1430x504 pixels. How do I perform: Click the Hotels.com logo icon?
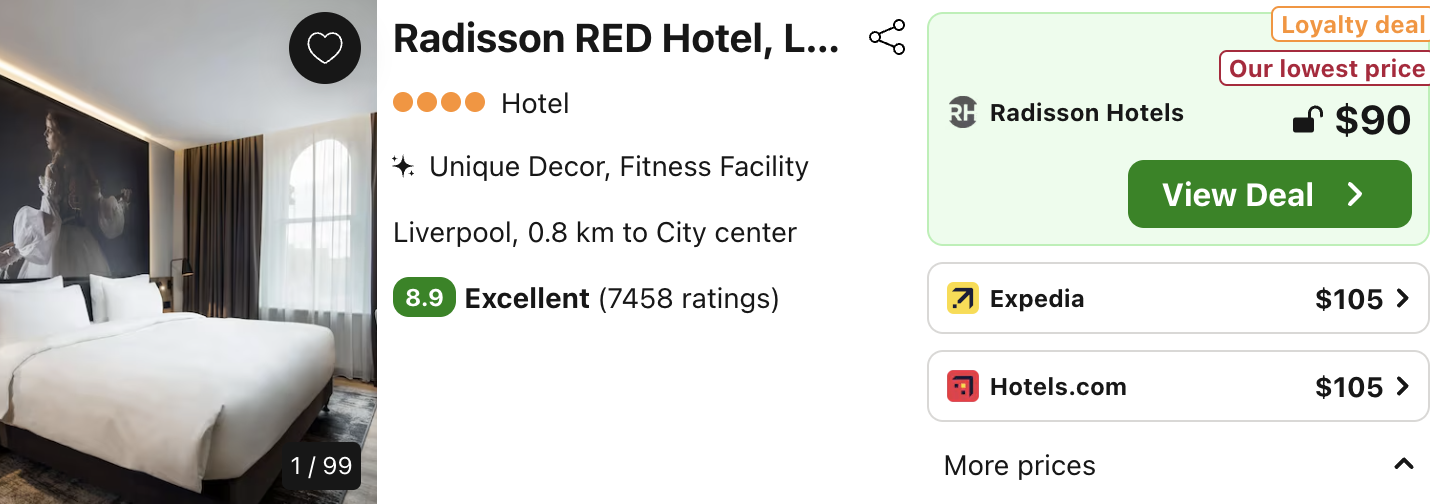963,387
